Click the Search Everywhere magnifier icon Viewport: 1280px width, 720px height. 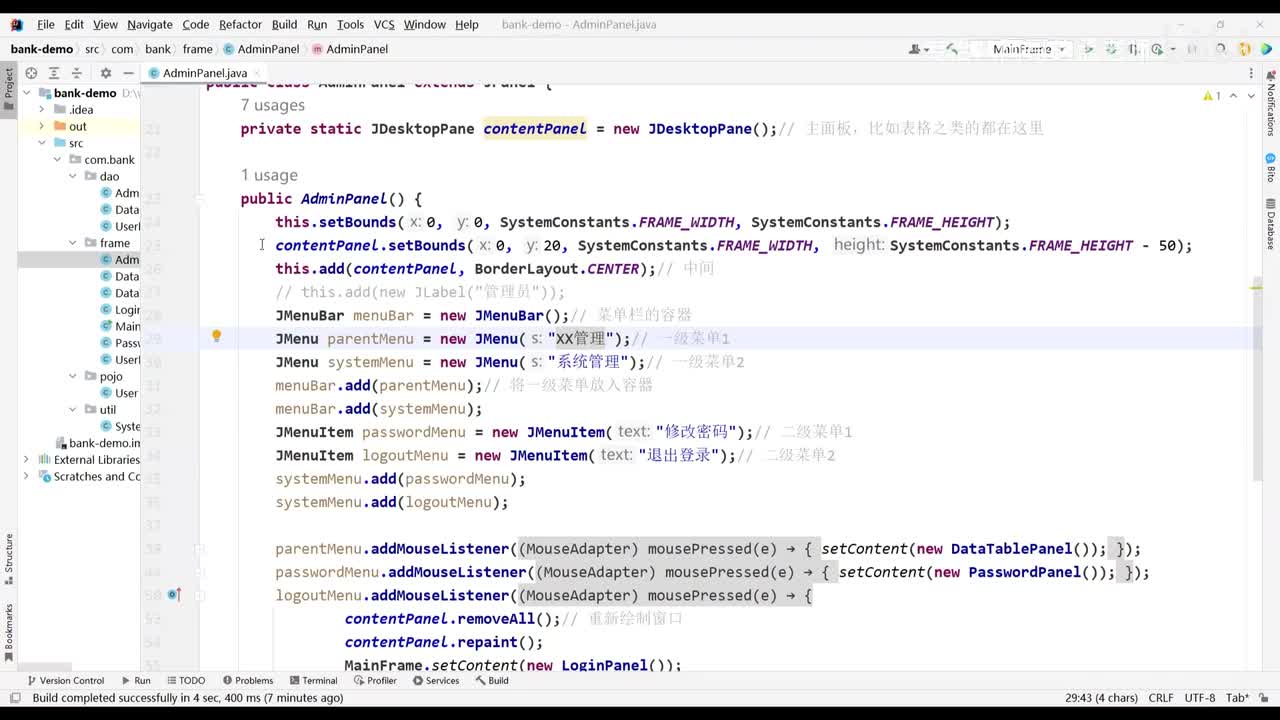coord(1221,49)
